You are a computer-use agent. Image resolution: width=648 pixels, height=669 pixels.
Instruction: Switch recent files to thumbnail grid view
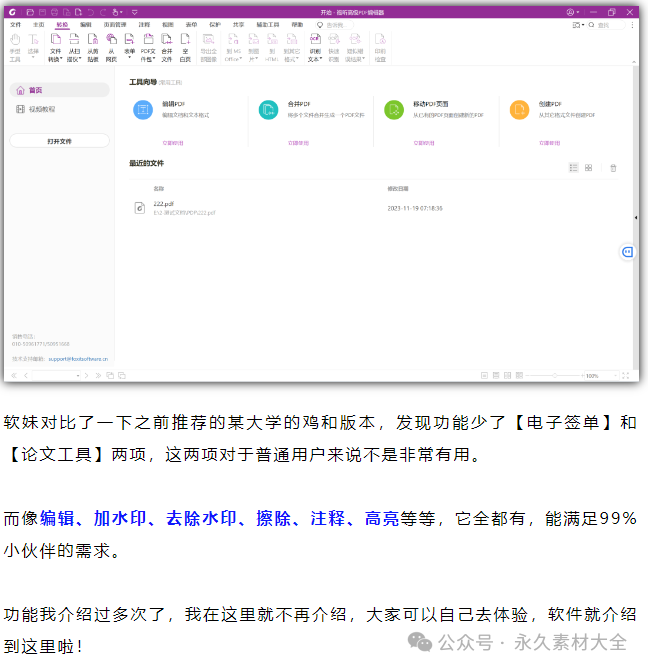click(588, 168)
